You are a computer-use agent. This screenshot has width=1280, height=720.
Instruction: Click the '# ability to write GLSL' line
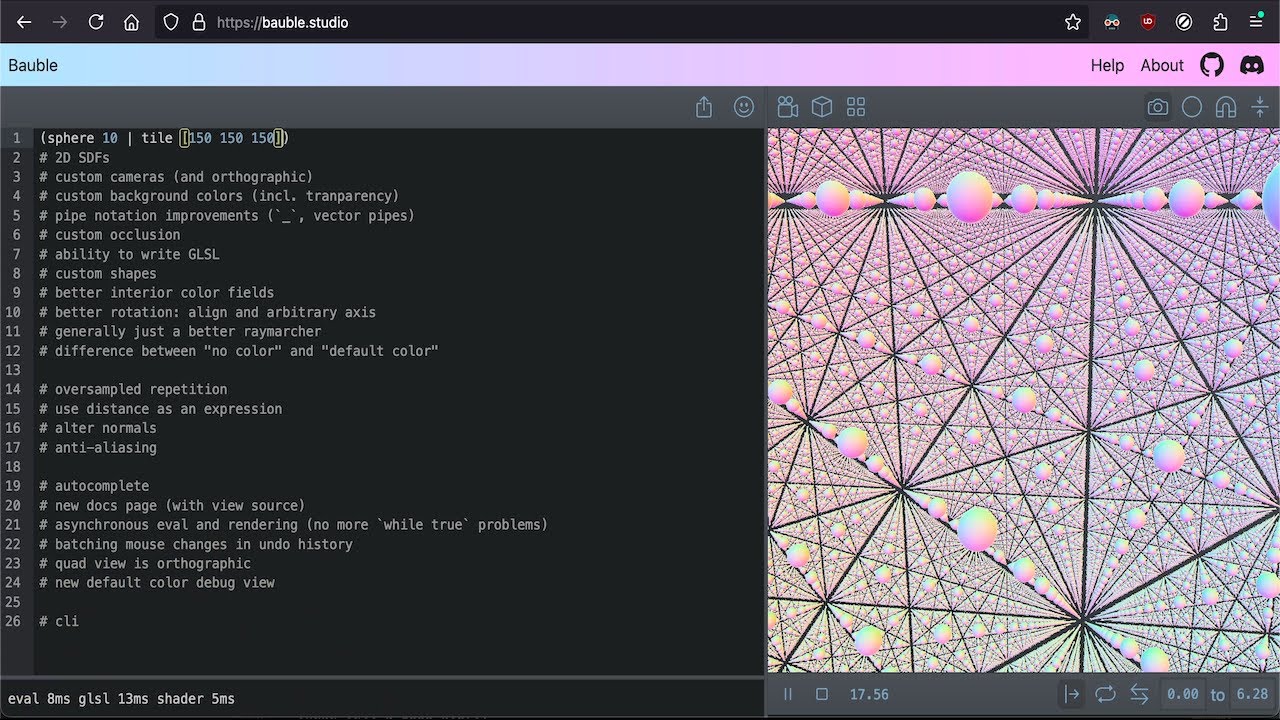[130, 254]
